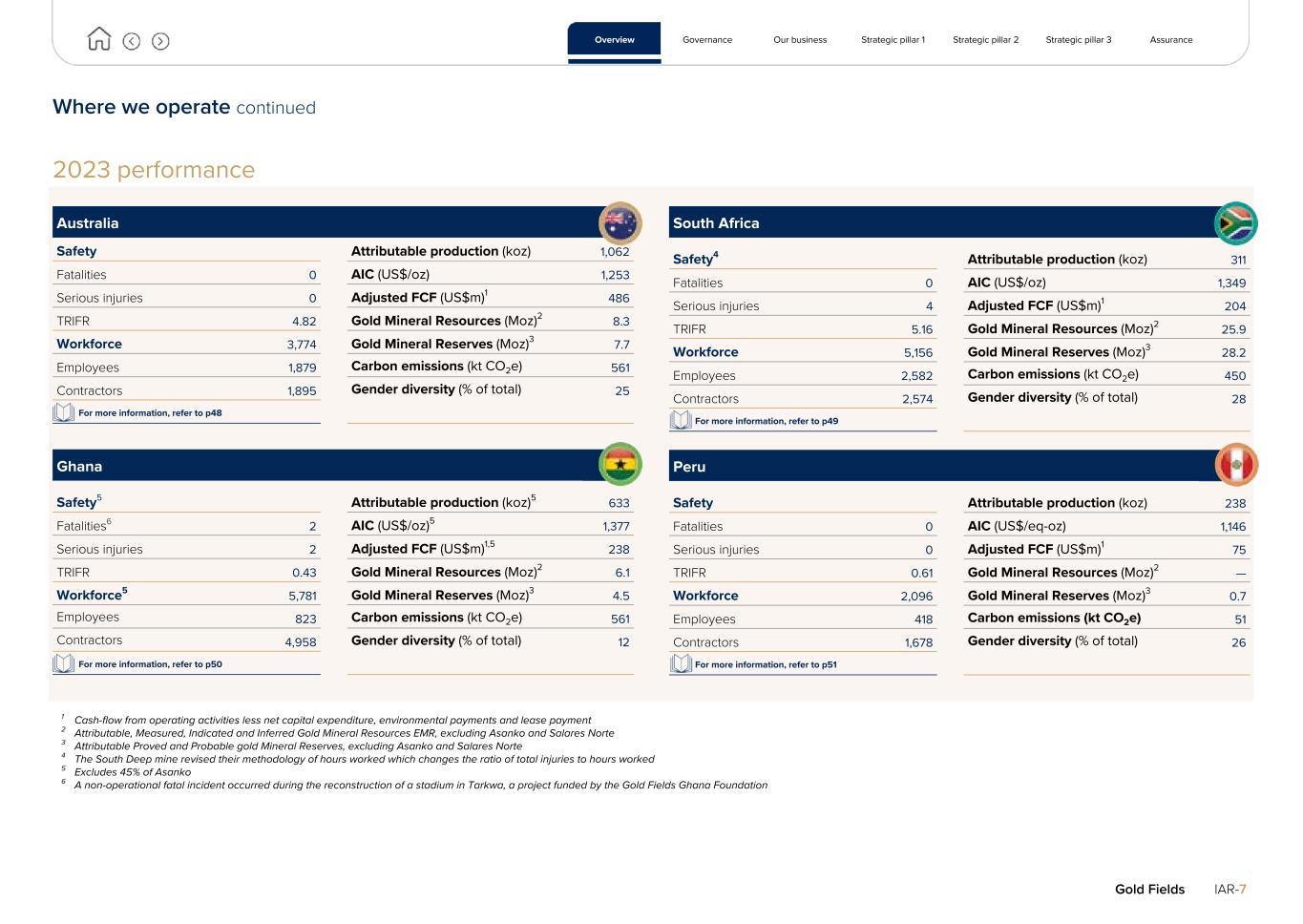Click the Ghana section header bar
This screenshot has height=924, width=1303.
pos(325,466)
